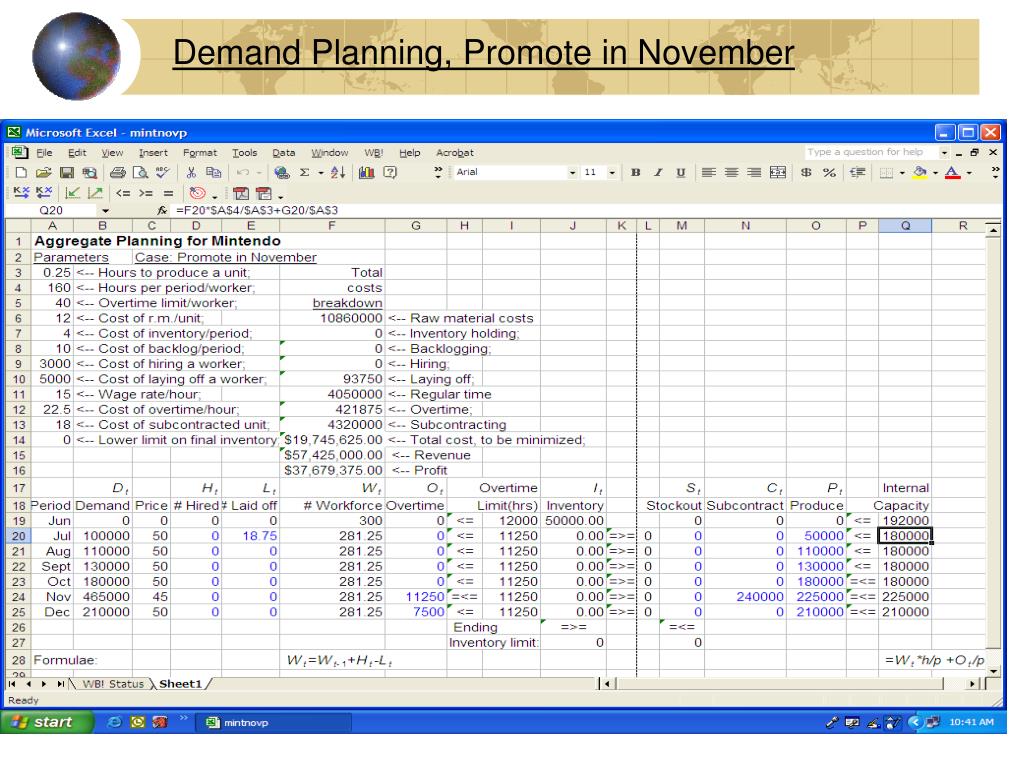Click the Open file folder icon
Screen dimensions: 1024x768
(x=44, y=172)
